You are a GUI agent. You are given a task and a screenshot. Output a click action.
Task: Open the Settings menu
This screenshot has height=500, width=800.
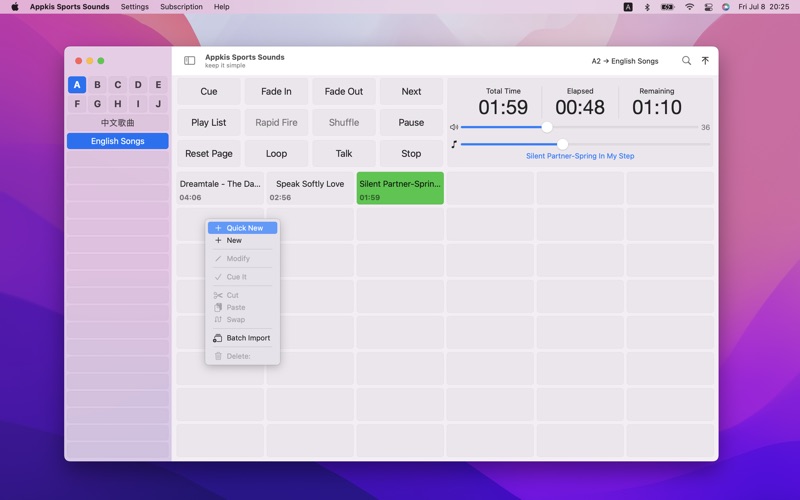135,7
